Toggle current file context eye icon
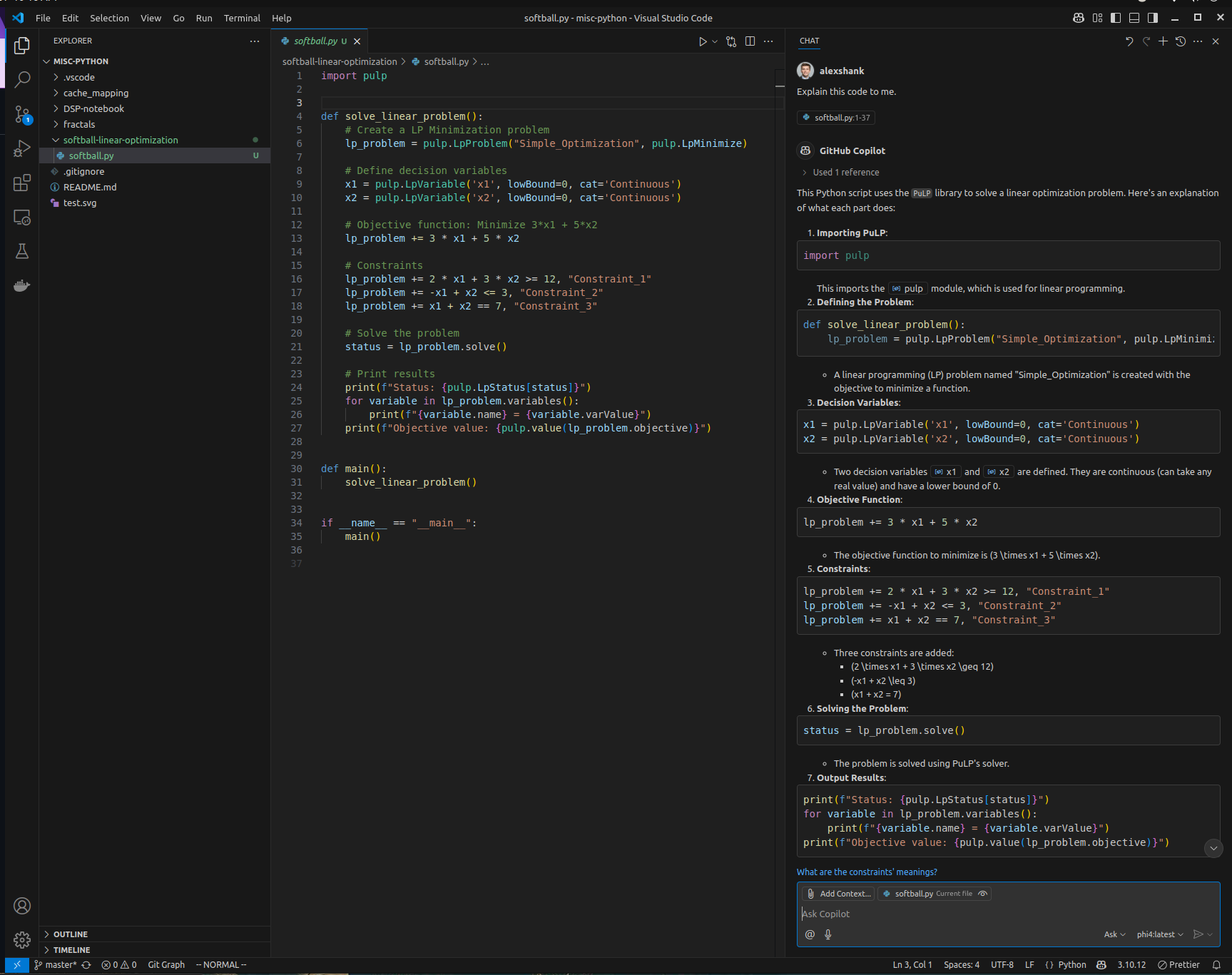 (x=982, y=894)
